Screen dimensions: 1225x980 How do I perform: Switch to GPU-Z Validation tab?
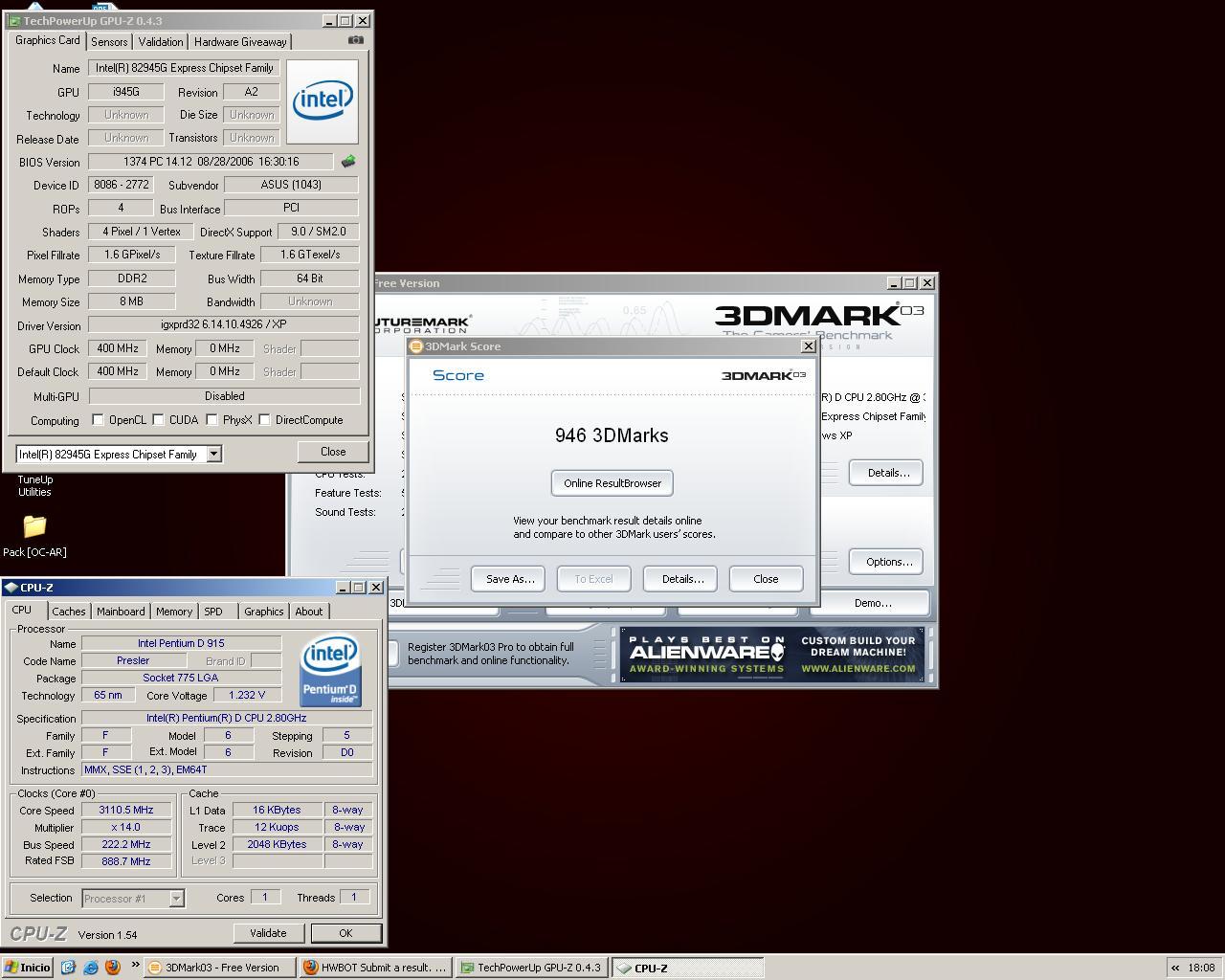[x=160, y=42]
